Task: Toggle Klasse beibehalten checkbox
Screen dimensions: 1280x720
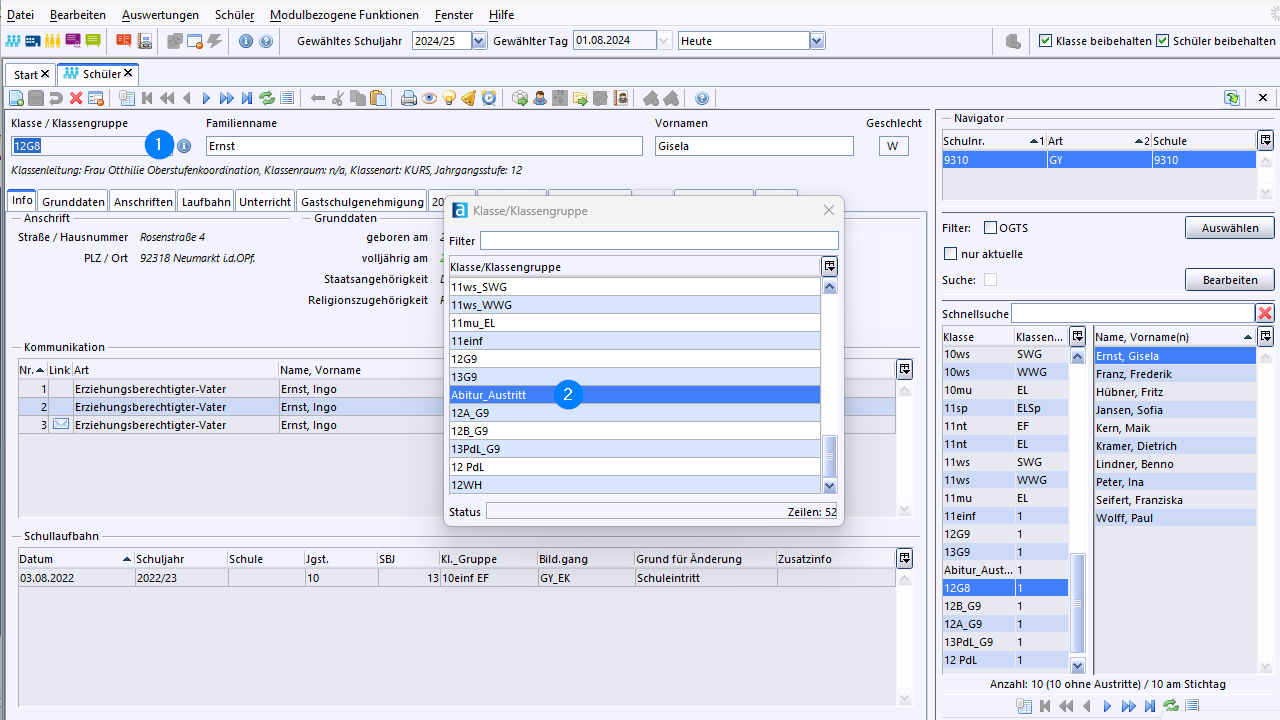Action: coord(1046,41)
